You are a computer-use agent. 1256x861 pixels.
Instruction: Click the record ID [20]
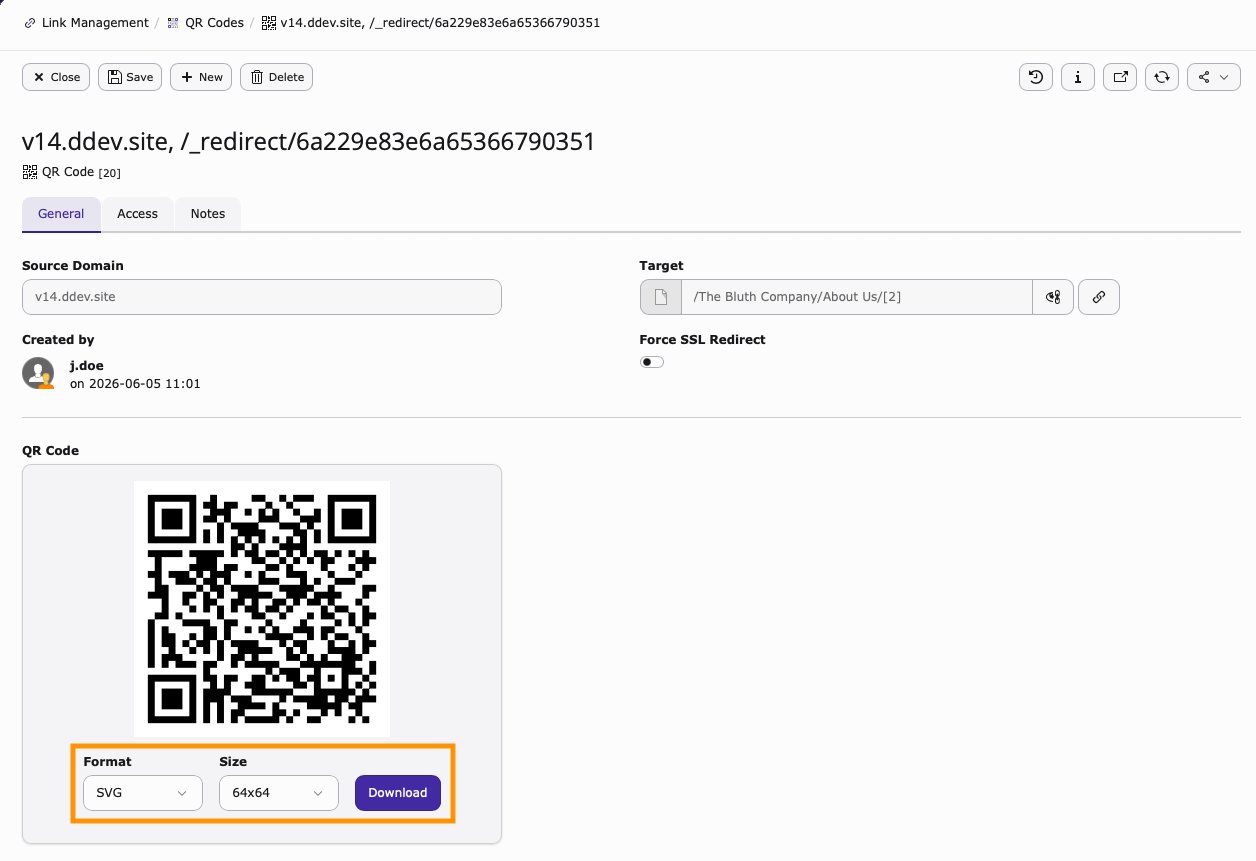[110, 173]
